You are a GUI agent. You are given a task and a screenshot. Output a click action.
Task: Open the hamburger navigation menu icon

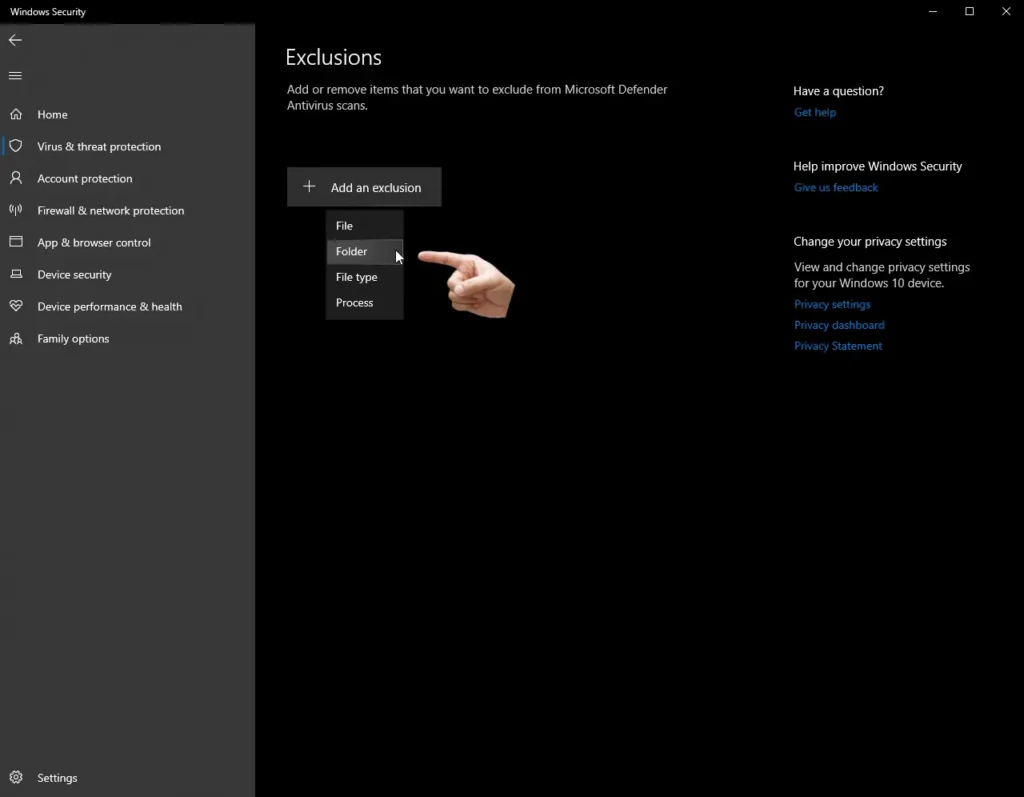point(15,76)
